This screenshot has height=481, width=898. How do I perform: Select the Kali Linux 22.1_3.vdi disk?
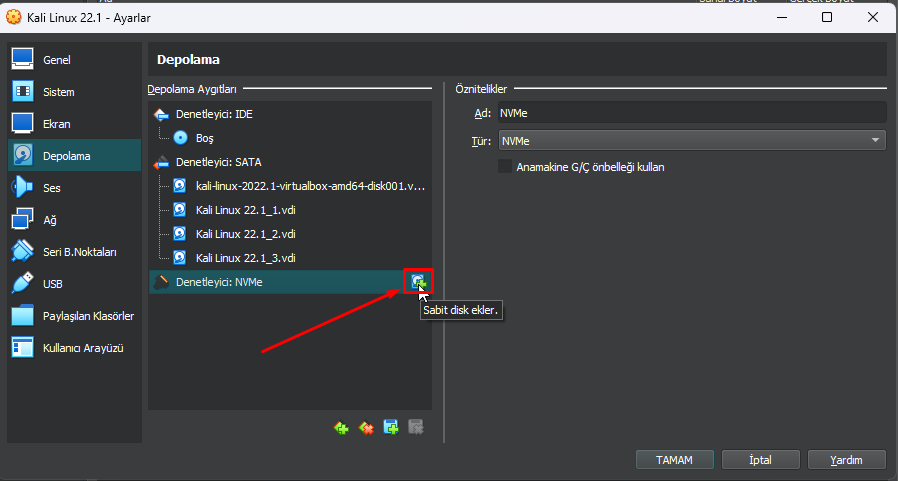coord(290,258)
